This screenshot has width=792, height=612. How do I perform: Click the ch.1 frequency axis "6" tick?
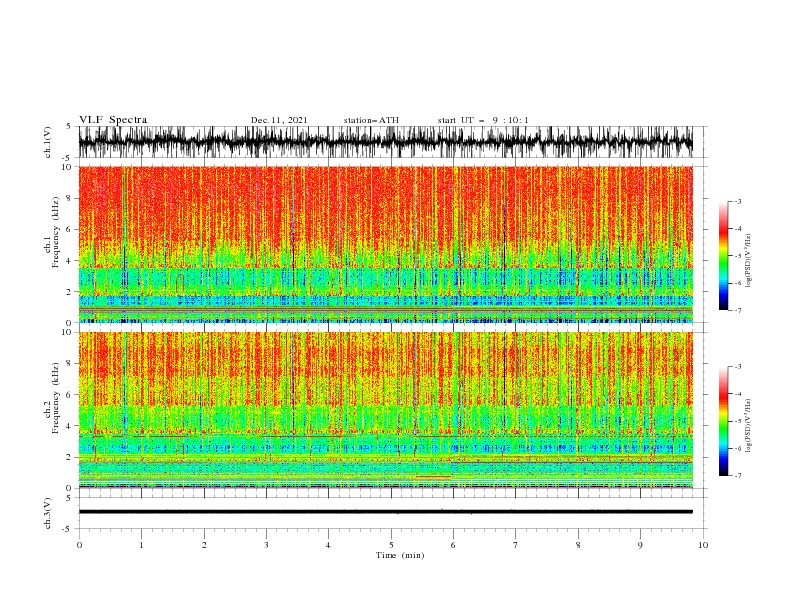click(x=70, y=230)
